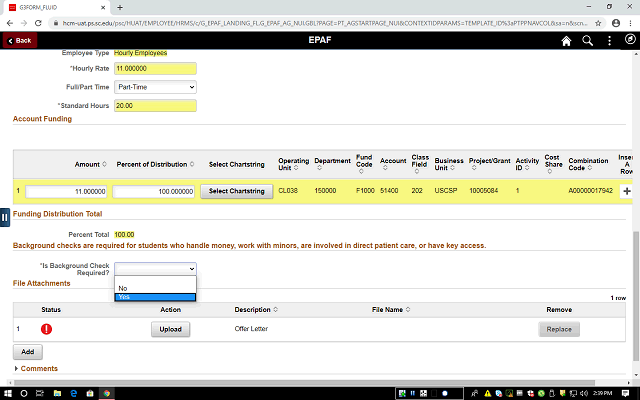Click the Replace button
The width and height of the screenshot is (640, 400).
click(559, 329)
